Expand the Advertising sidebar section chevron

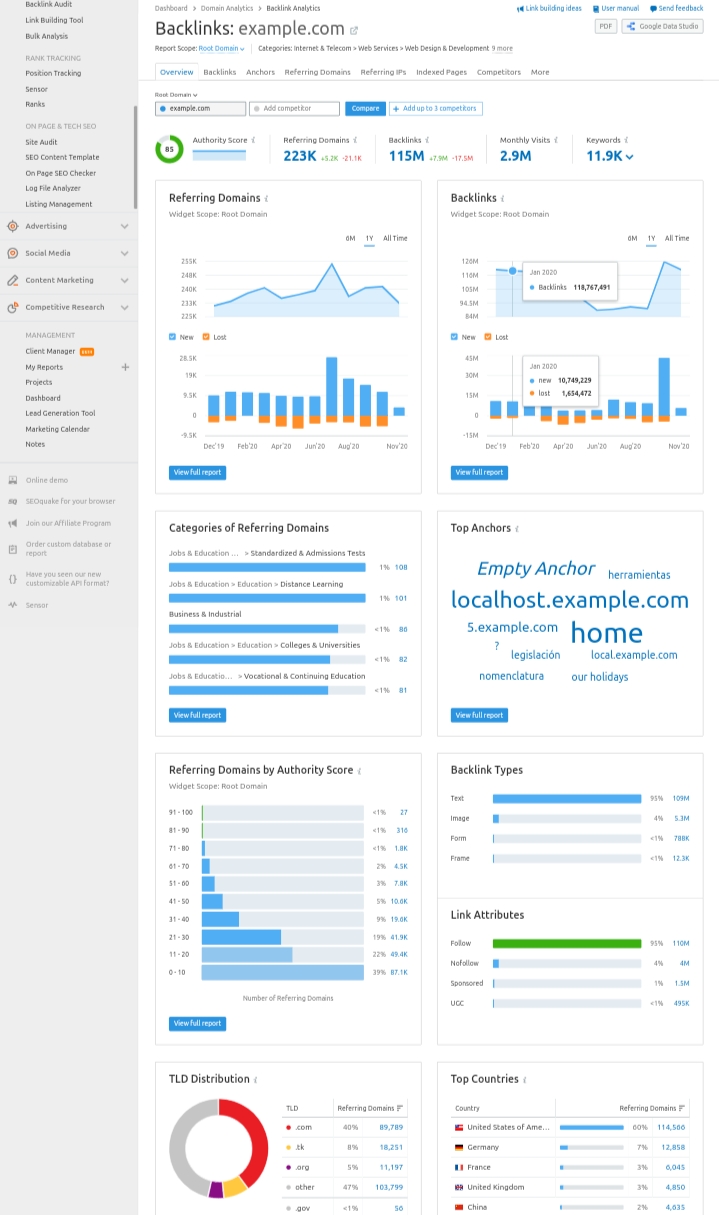coord(124,226)
